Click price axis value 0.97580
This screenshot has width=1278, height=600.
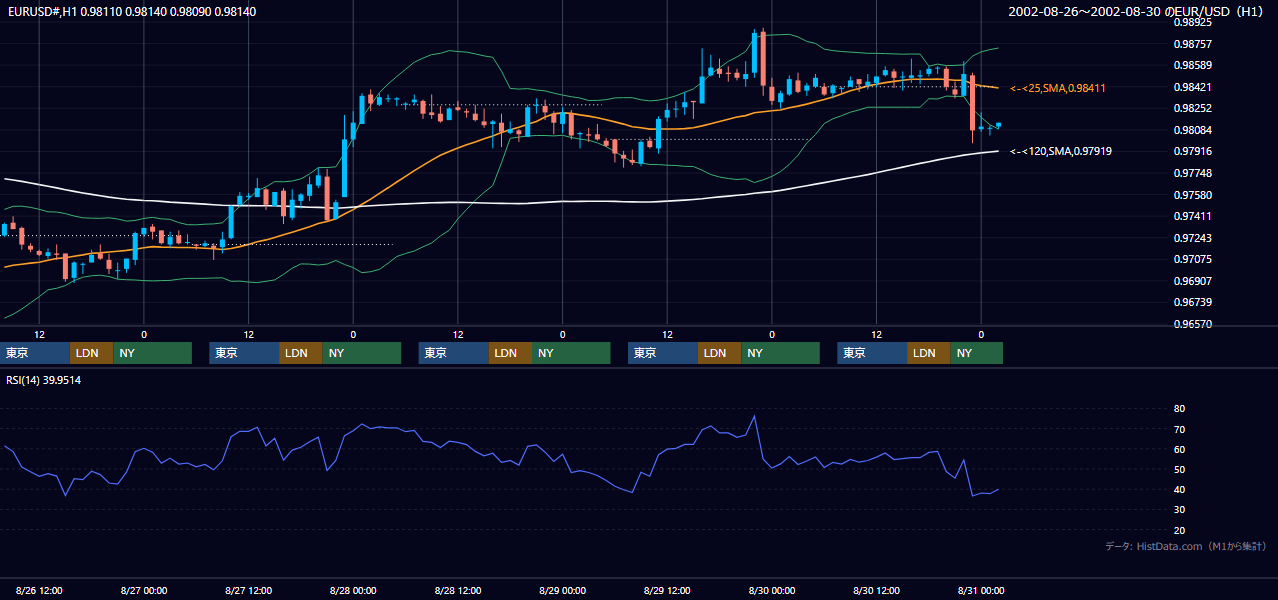[1193, 195]
